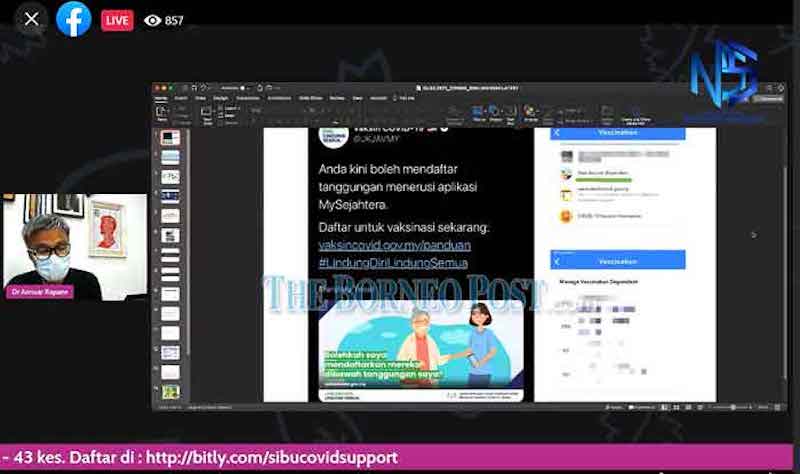Image resolution: width=800 pixels, height=474 pixels.
Task: Click the #LindungDiriLindungSemua hashtag
Action: [x=393, y=263]
